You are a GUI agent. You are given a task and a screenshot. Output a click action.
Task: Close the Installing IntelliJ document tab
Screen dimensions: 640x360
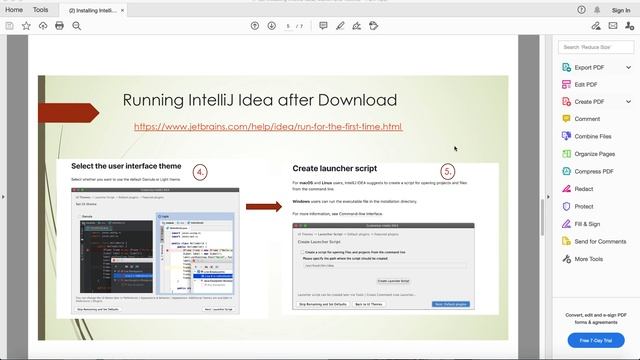(x=122, y=11)
